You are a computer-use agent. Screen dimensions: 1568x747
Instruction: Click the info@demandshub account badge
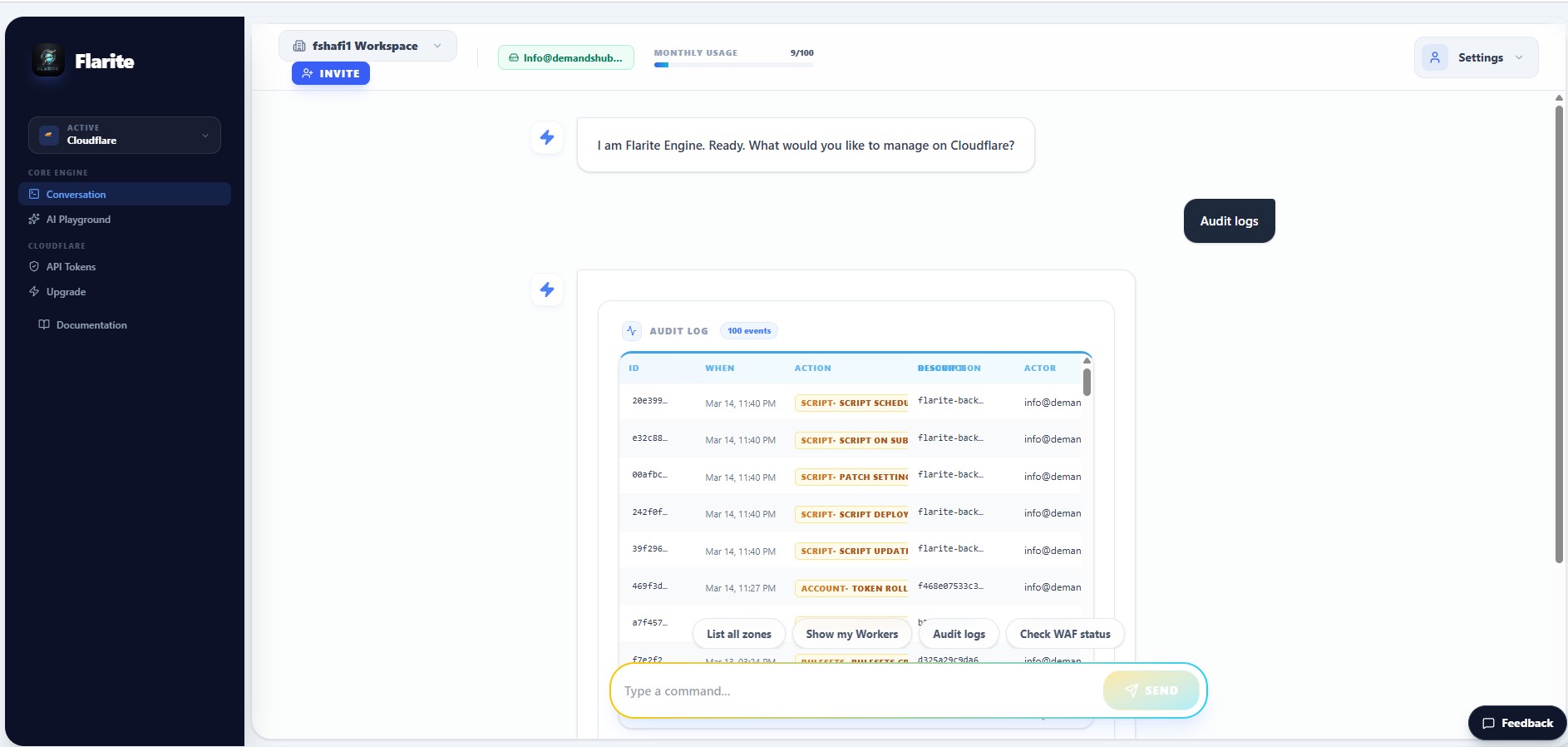coord(565,58)
